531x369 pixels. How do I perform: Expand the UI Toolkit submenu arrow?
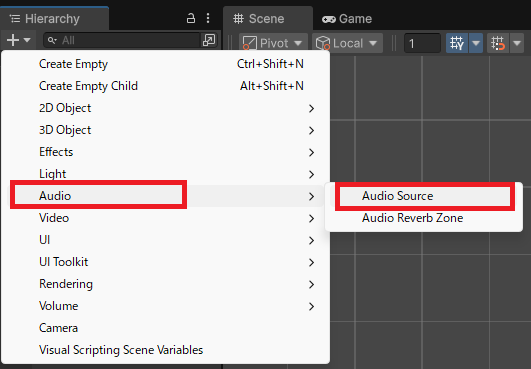(x=312, y=262)
